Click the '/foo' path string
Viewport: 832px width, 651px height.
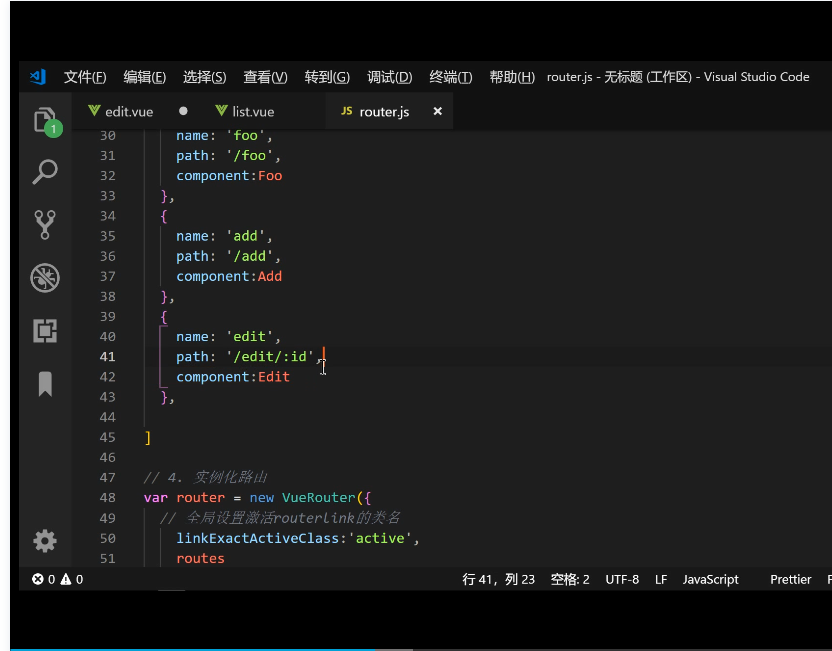pos(249,155)
